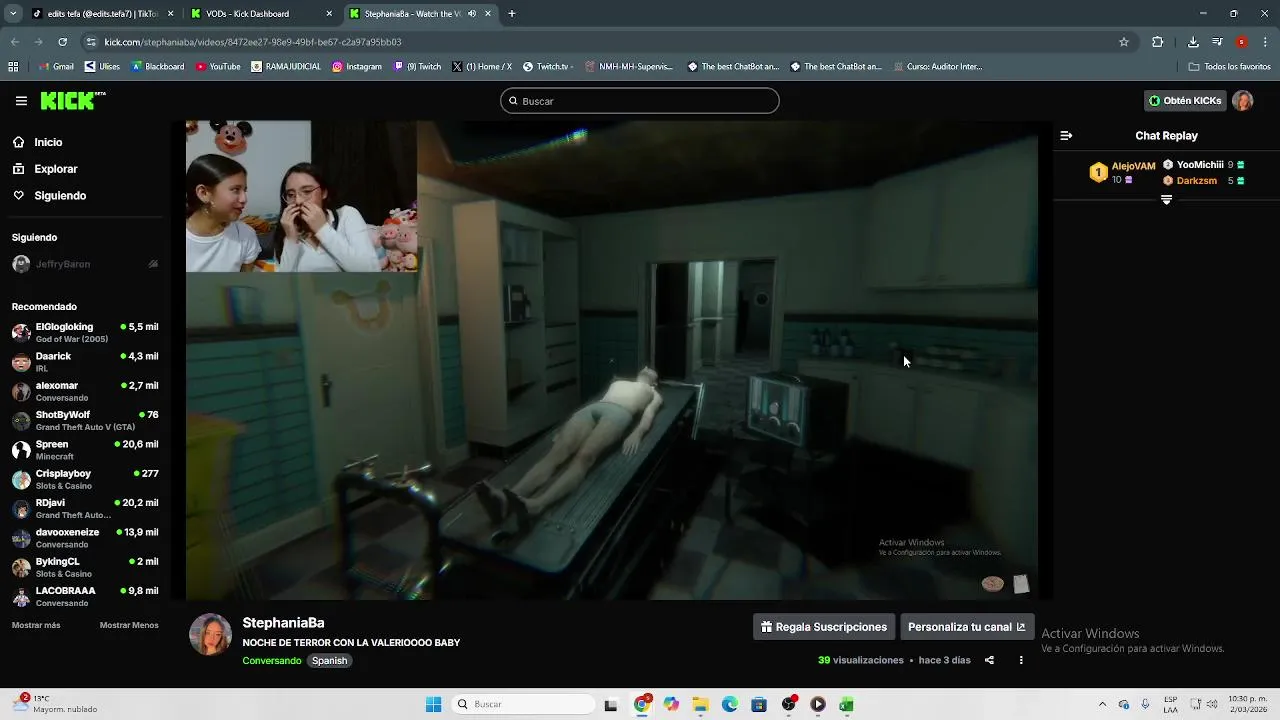Click Personaliza tu canal button

[966, 627]
